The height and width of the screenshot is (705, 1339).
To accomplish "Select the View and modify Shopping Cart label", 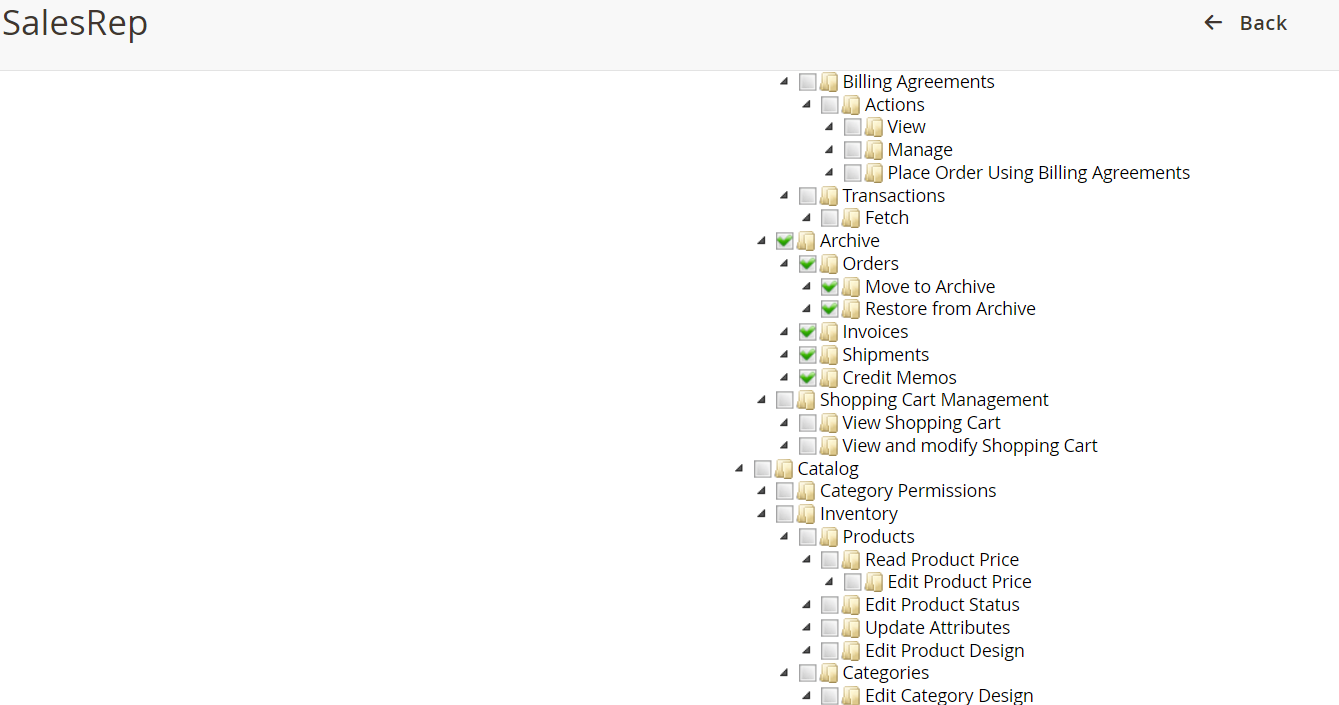I will tap(970, 446).
